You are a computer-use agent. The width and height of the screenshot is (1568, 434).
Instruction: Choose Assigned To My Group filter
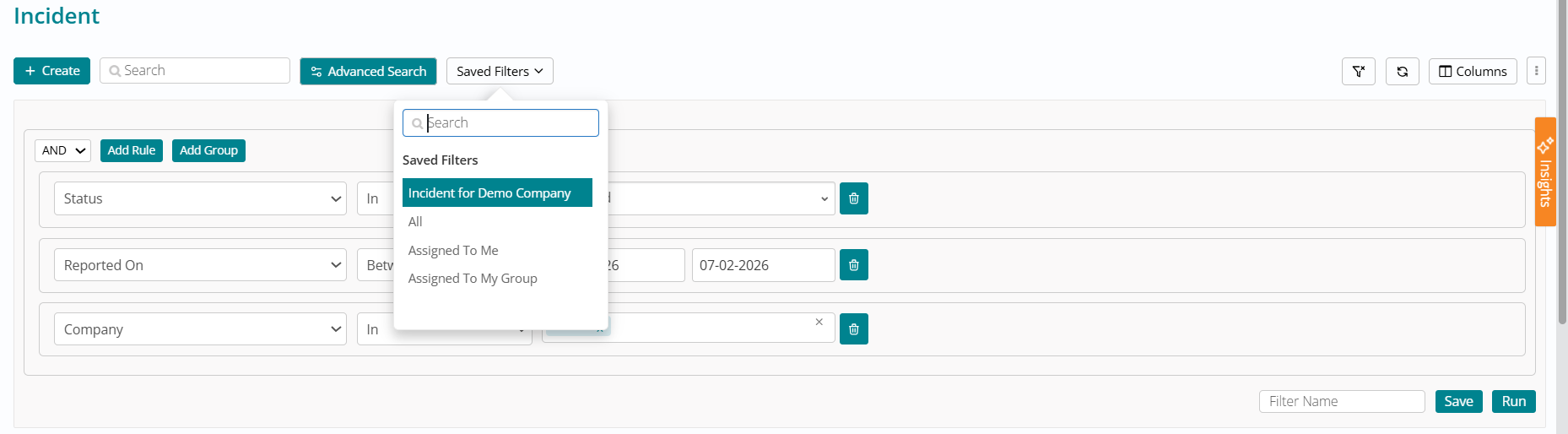coord(473,279)
